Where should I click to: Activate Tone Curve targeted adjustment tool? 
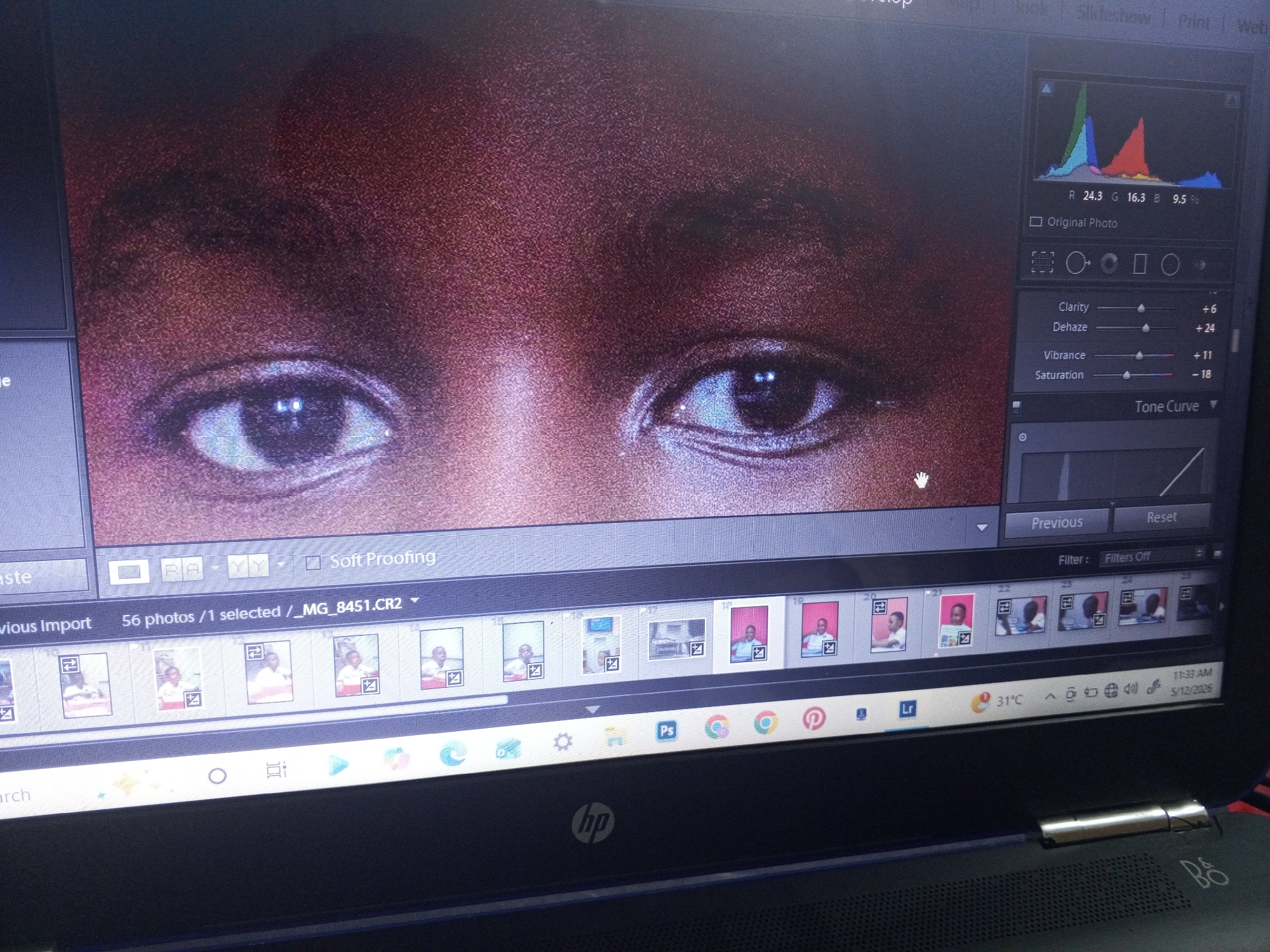(1022, 437)
